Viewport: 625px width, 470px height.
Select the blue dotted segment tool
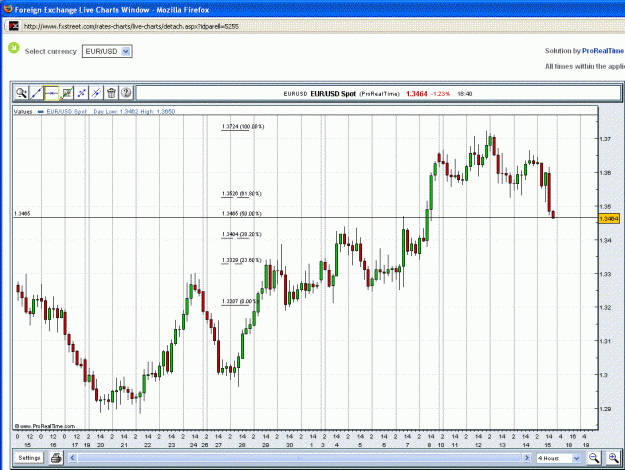[x=82, y=93]
